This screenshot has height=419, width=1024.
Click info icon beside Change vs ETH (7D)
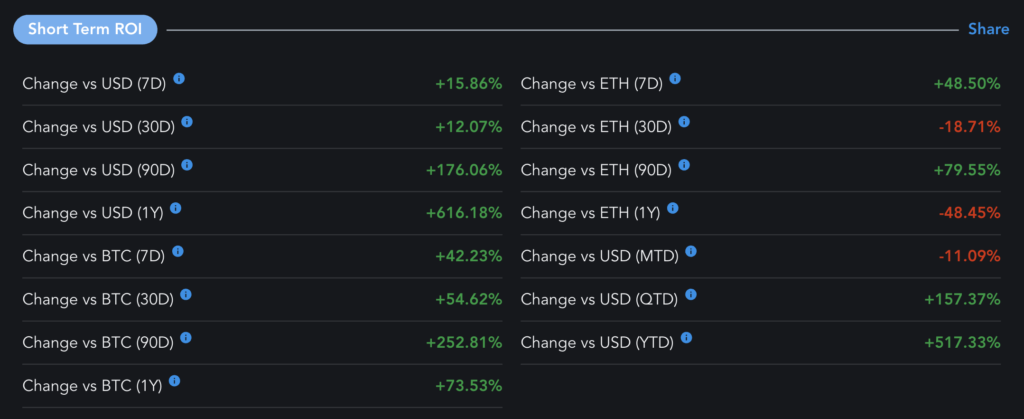coord(676,78)
